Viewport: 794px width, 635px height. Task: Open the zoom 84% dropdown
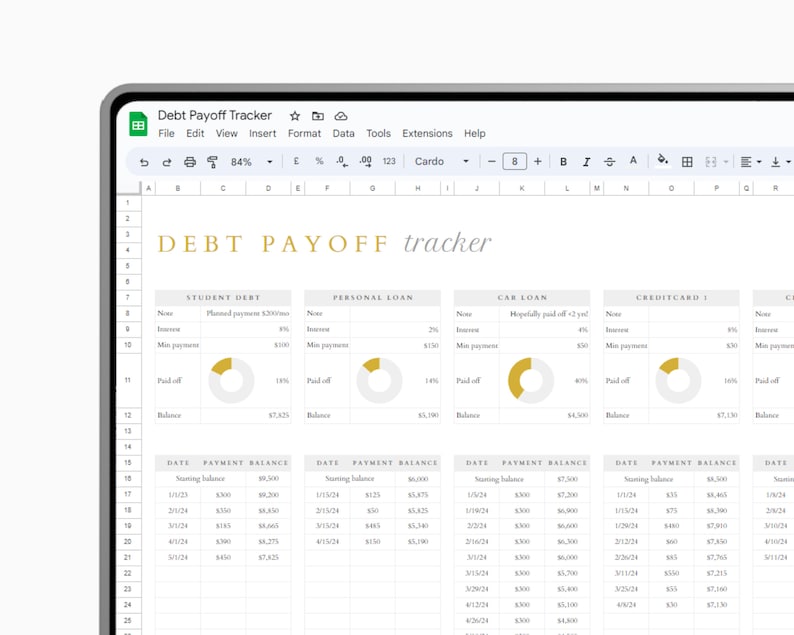252,162
